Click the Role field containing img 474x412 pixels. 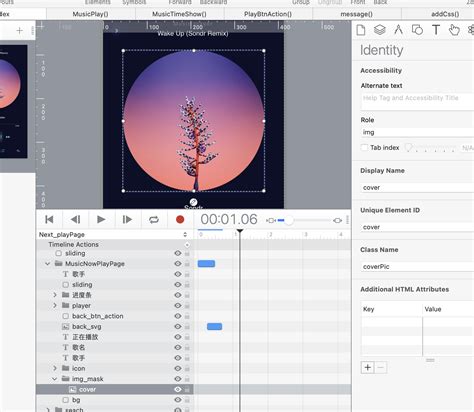pos(417,132)
